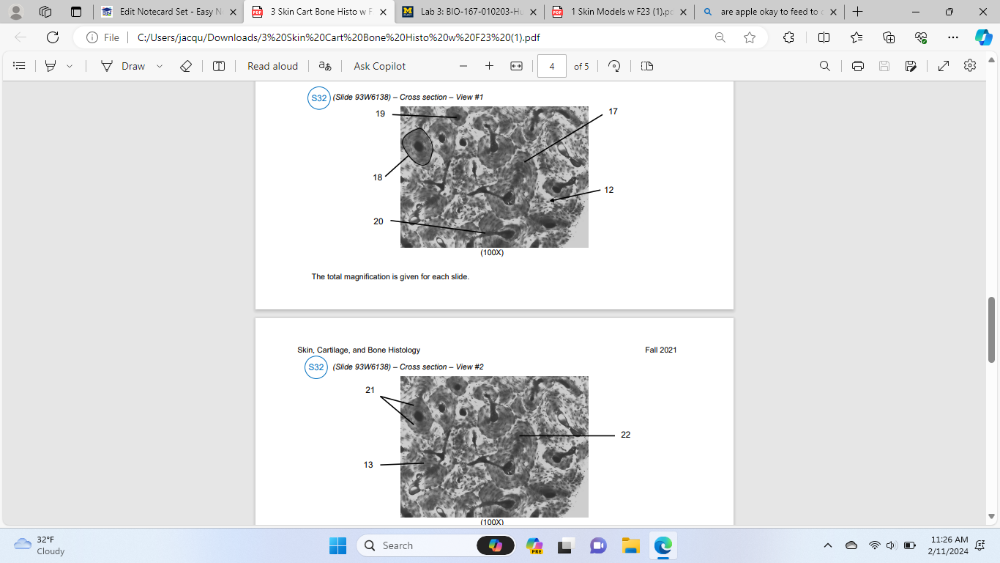Switch to Lab 3: BIO-167 tab

click(469, 12)
